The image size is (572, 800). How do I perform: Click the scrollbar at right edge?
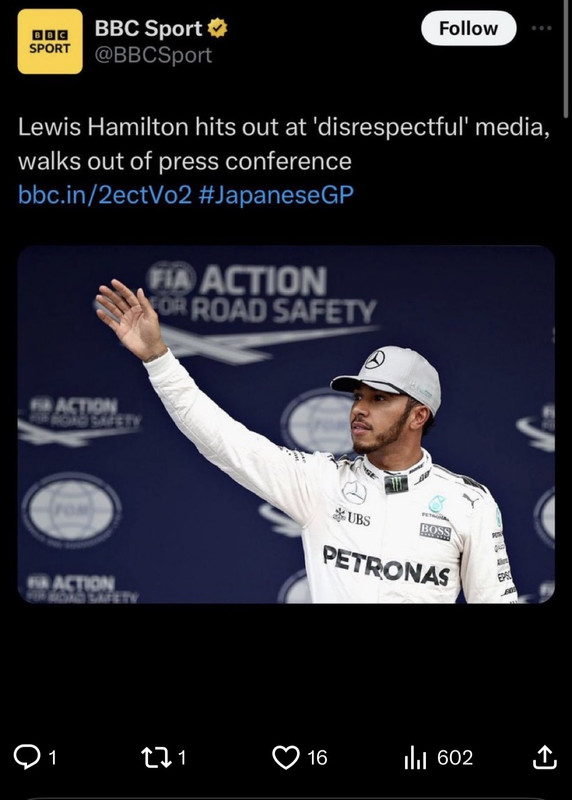(x=566, y=59)
